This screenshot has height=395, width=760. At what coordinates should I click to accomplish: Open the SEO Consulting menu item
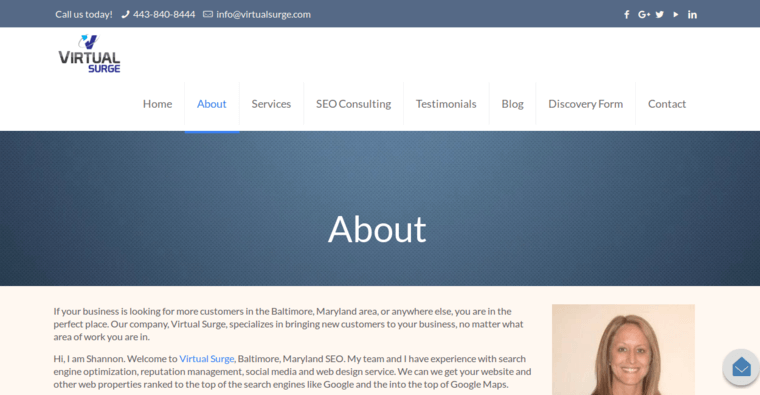[x=354, y=104]
